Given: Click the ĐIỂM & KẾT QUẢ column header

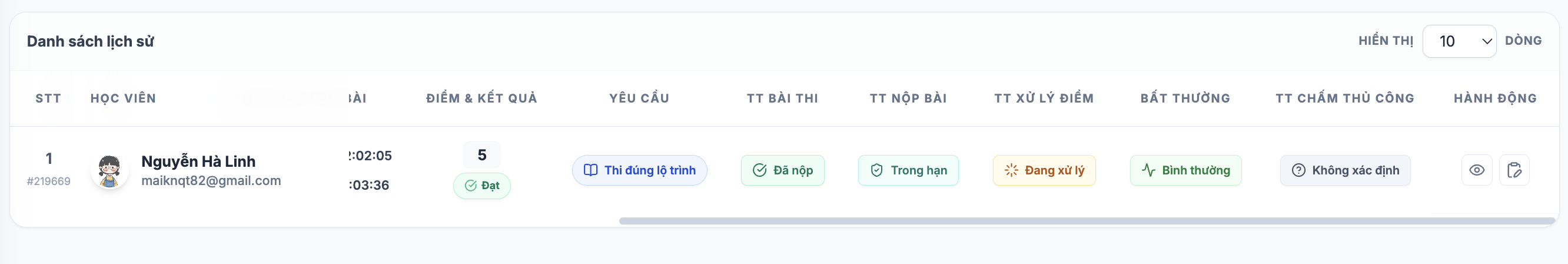Looking at the screenshot, I should point(481,98).
